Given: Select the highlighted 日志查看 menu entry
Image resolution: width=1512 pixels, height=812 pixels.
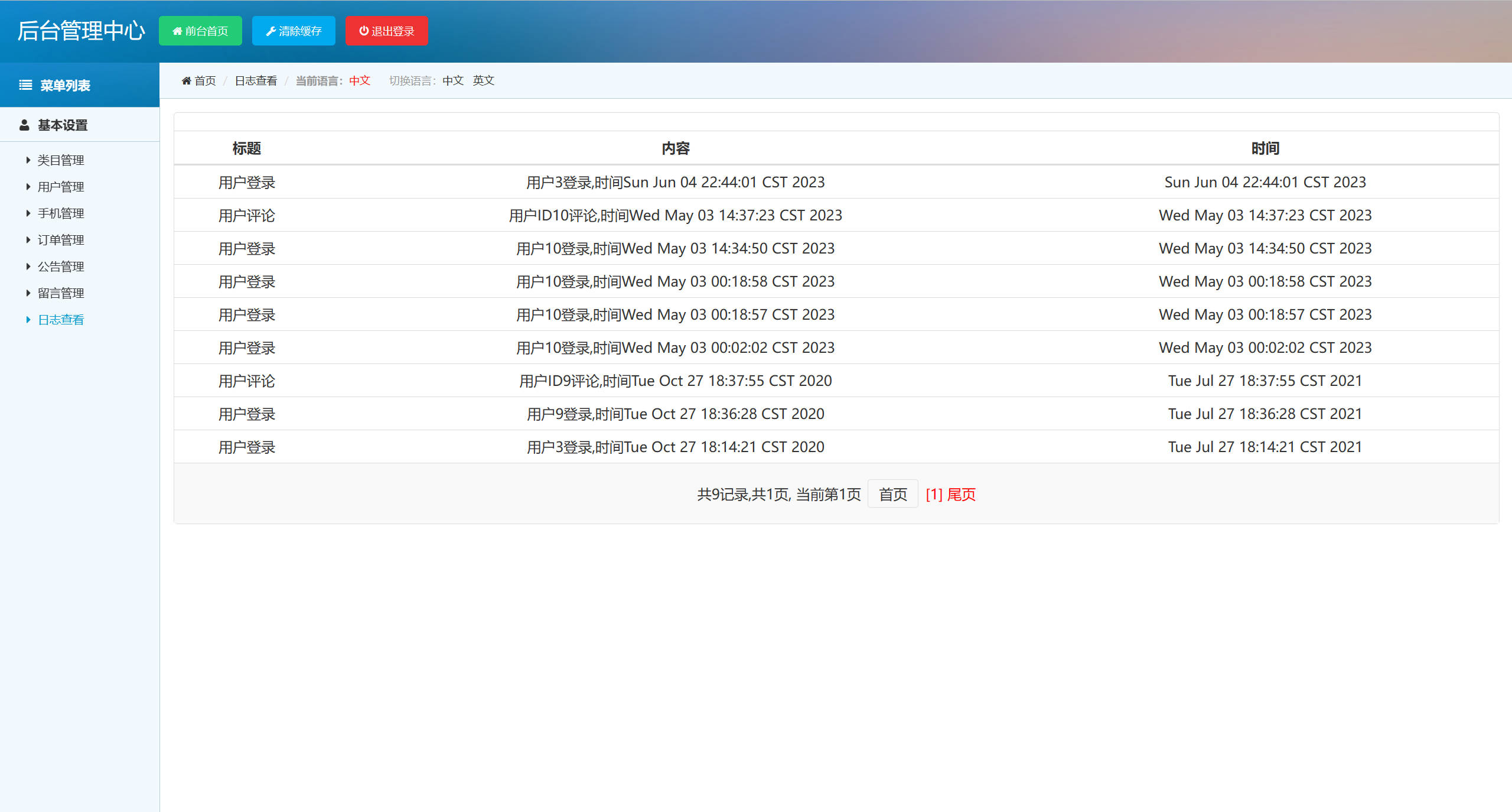Looking at the screenshot, I should tap(60, 319).
